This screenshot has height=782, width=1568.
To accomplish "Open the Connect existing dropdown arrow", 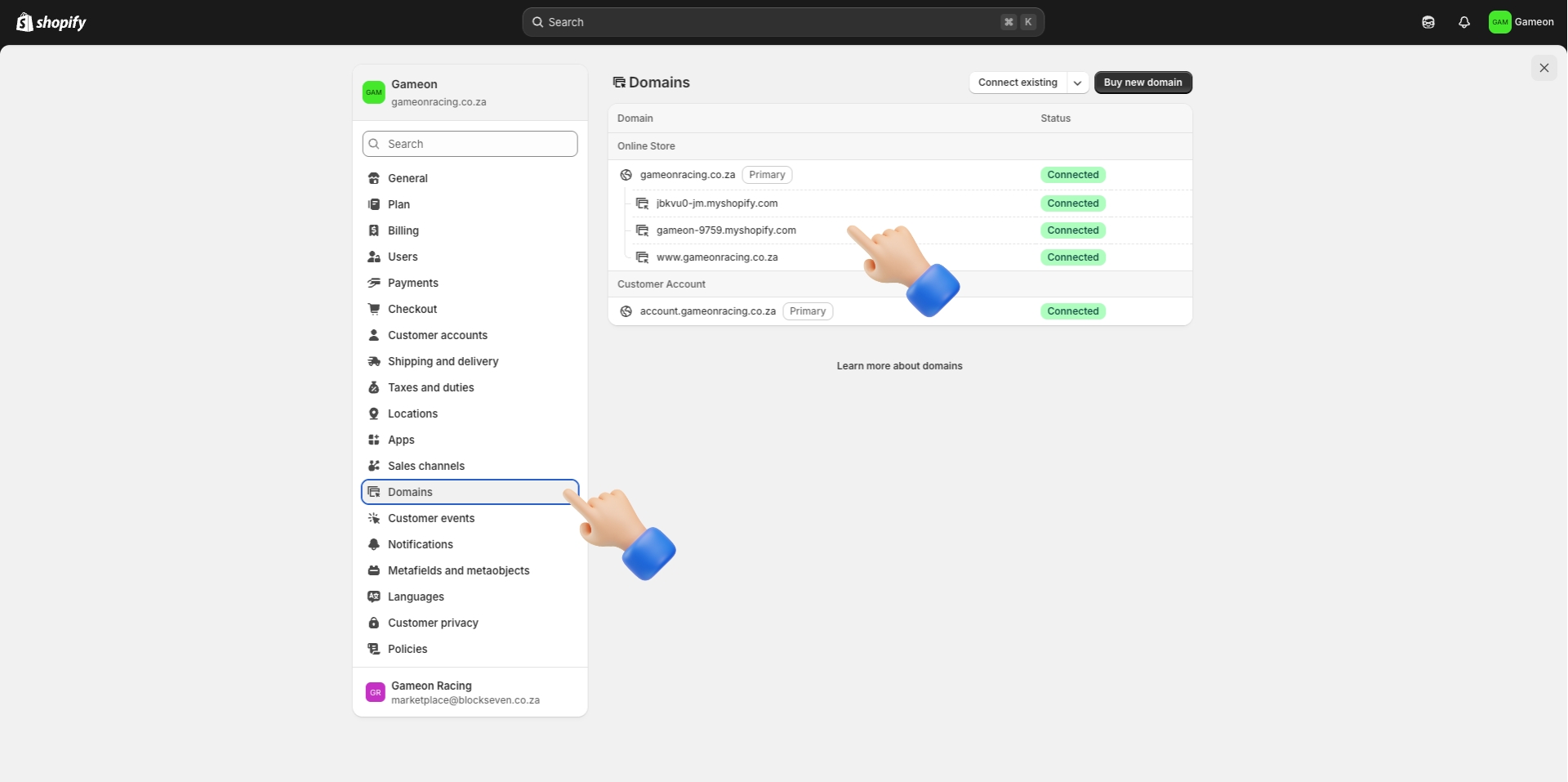I will click(x=1077, y=82).
